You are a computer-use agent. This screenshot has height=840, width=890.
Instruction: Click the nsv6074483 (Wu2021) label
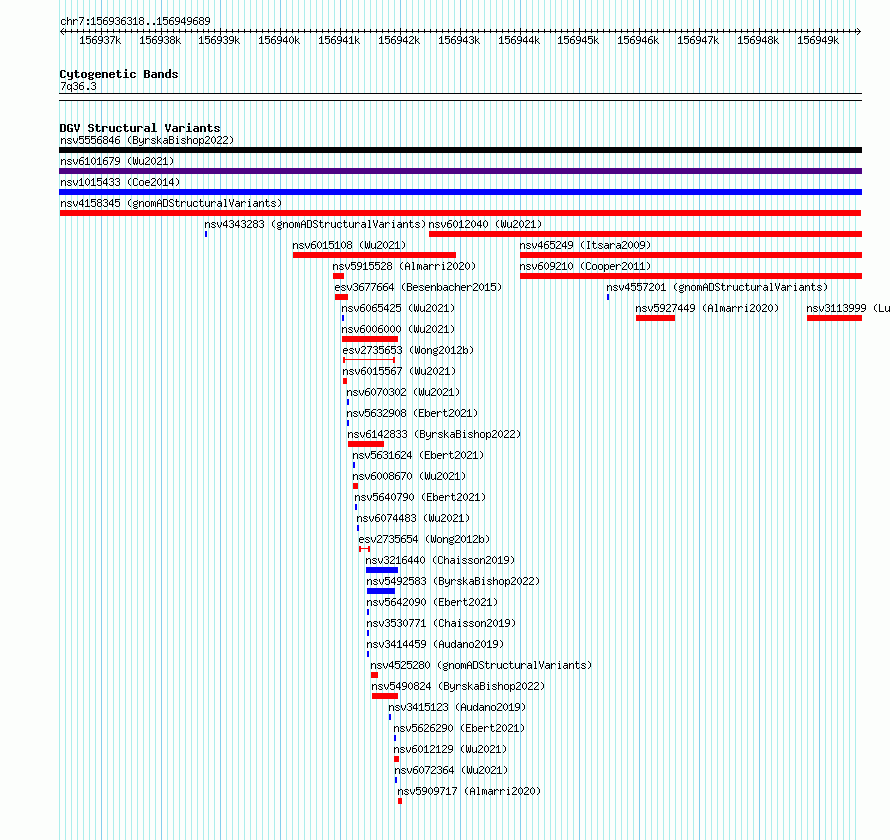(x=413, y=518)
